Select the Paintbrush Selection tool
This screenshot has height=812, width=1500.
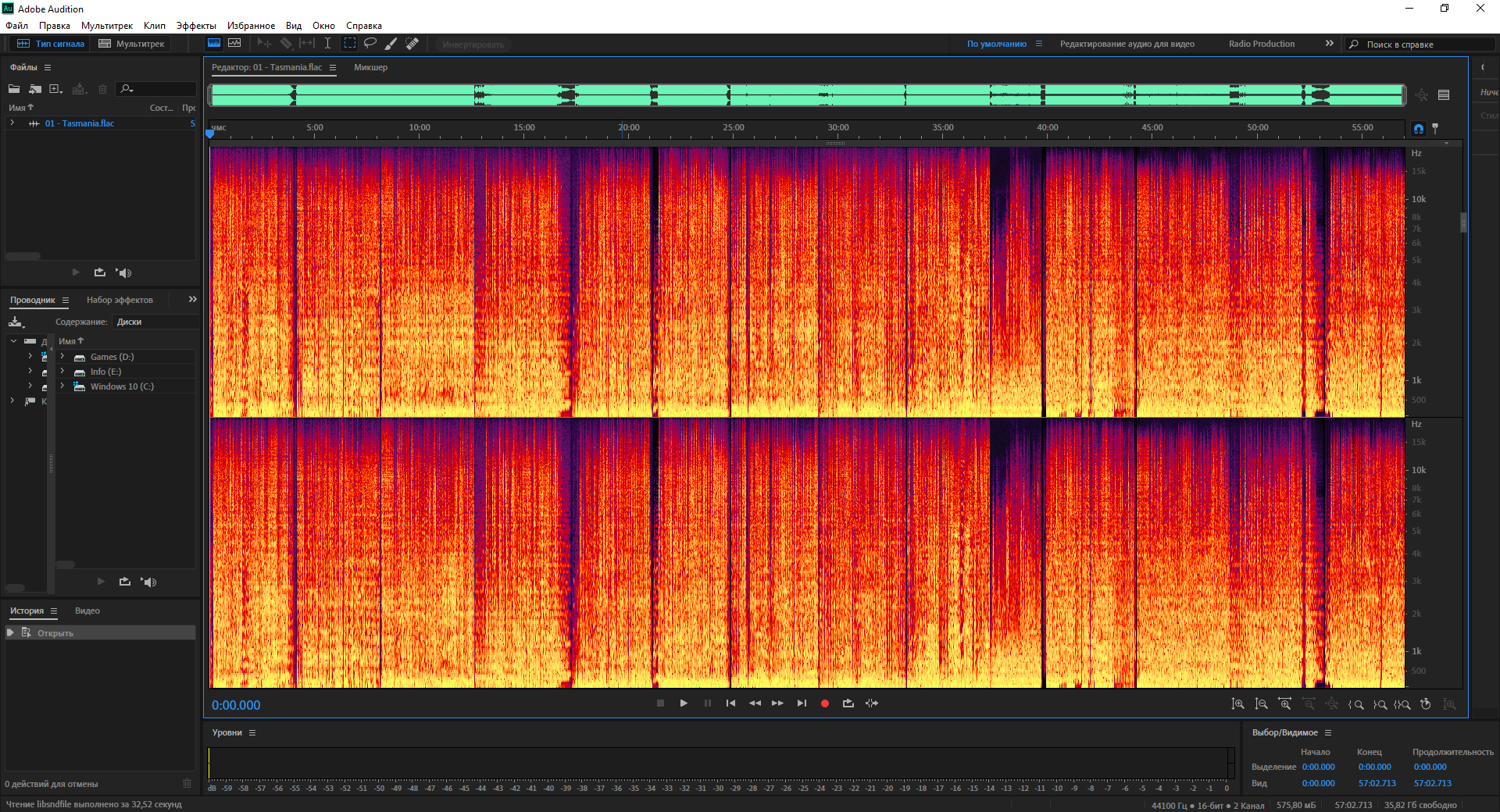click(x=391, y=44)
